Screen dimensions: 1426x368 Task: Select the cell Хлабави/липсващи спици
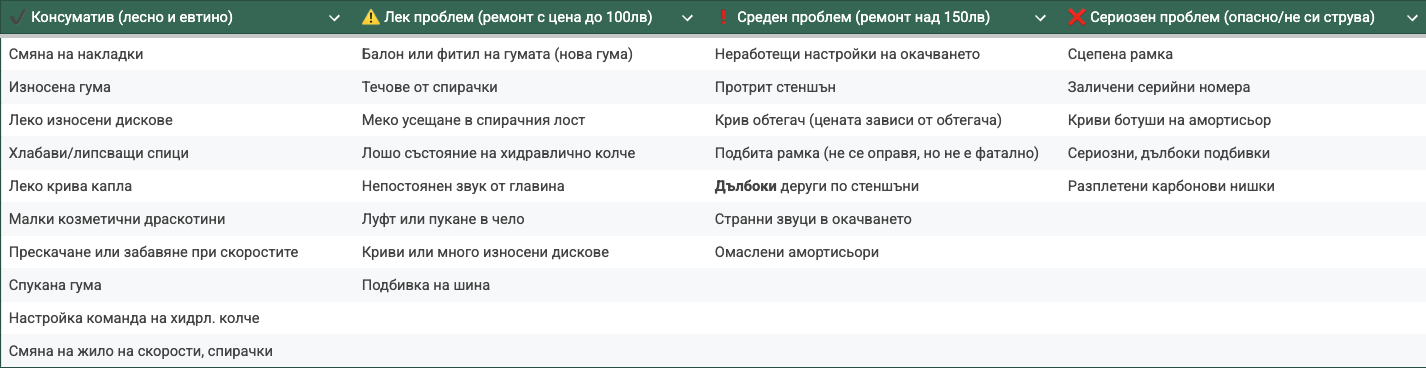point(177,153)
